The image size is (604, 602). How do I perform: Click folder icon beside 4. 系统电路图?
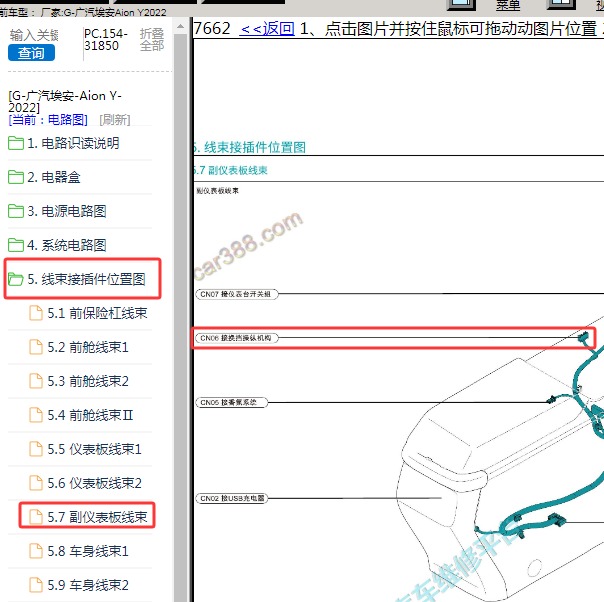[16, 245]
